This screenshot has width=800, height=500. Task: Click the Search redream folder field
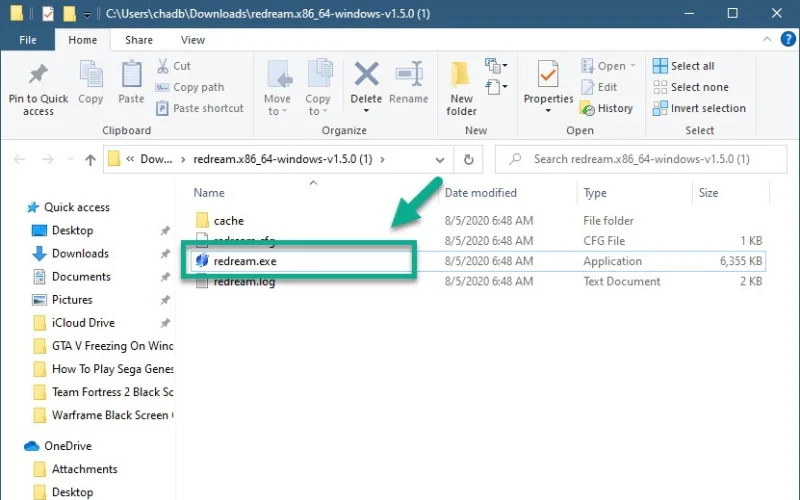pos(641,159)
